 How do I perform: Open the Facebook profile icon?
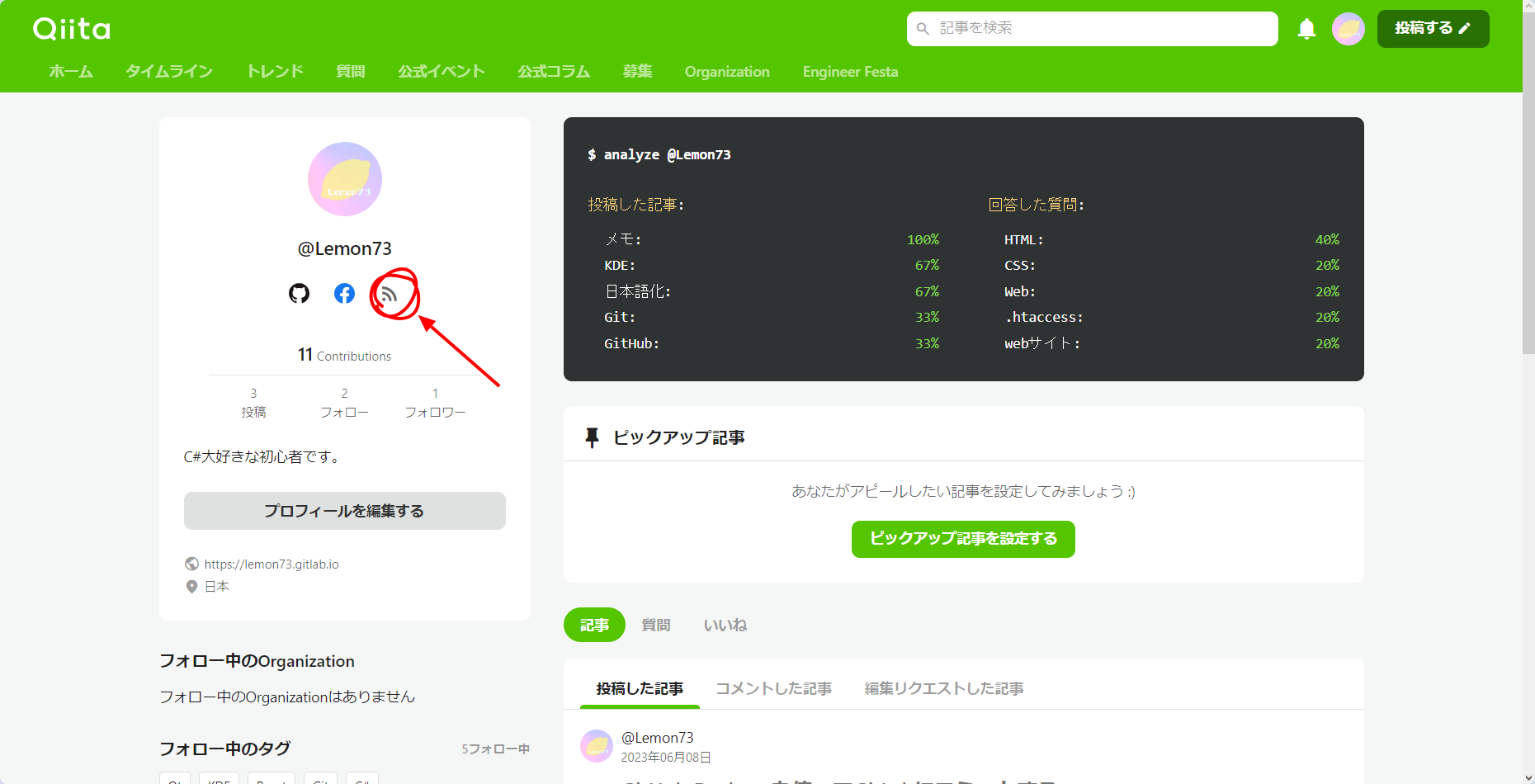pyautogui.click(x=343, y=293)
